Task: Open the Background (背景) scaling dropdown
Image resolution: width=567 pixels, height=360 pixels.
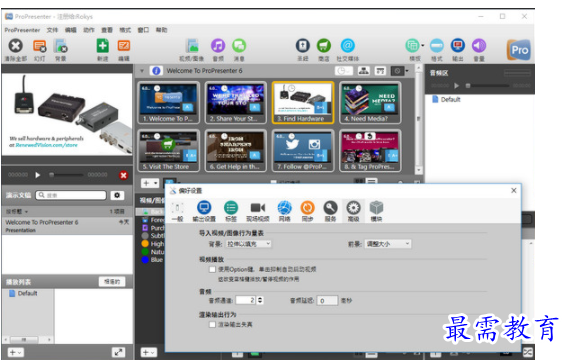Action: [x=248, y=244]
